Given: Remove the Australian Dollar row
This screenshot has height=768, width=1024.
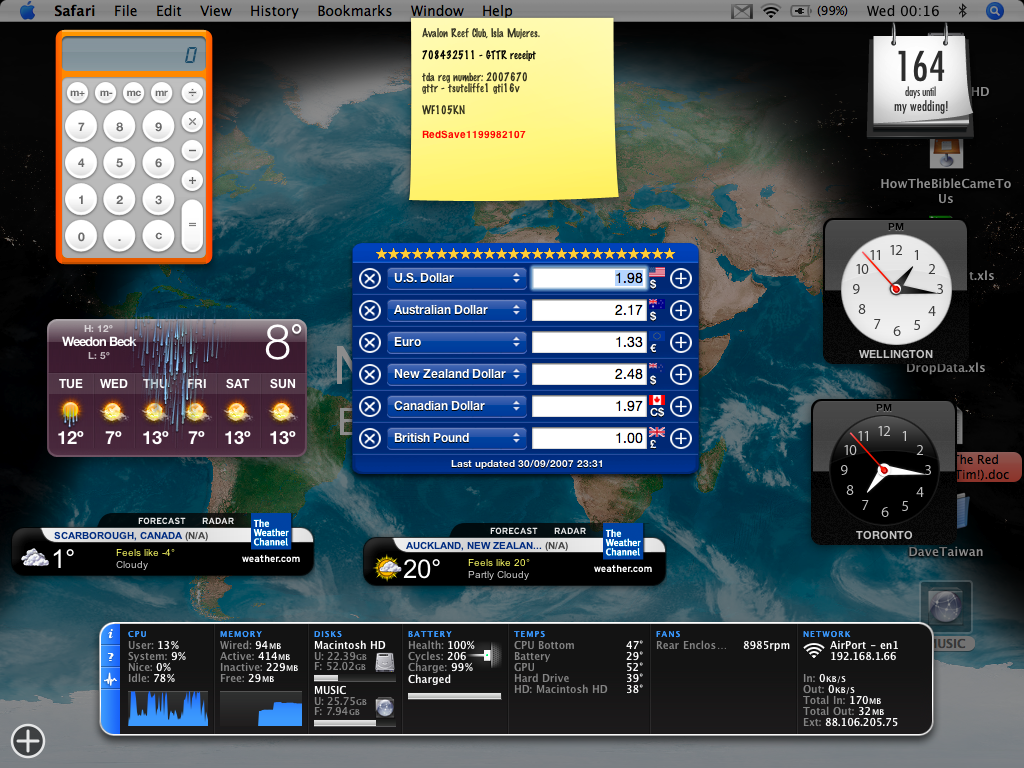Looking at the screenshot, I should (x=370, y=310).
